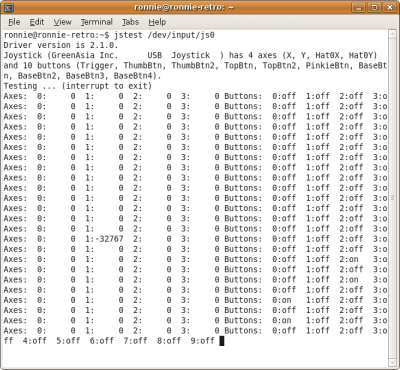The width and height of the screenshot is (400, 370).
Task: Close the terminal window
Action: coord(389,7)
